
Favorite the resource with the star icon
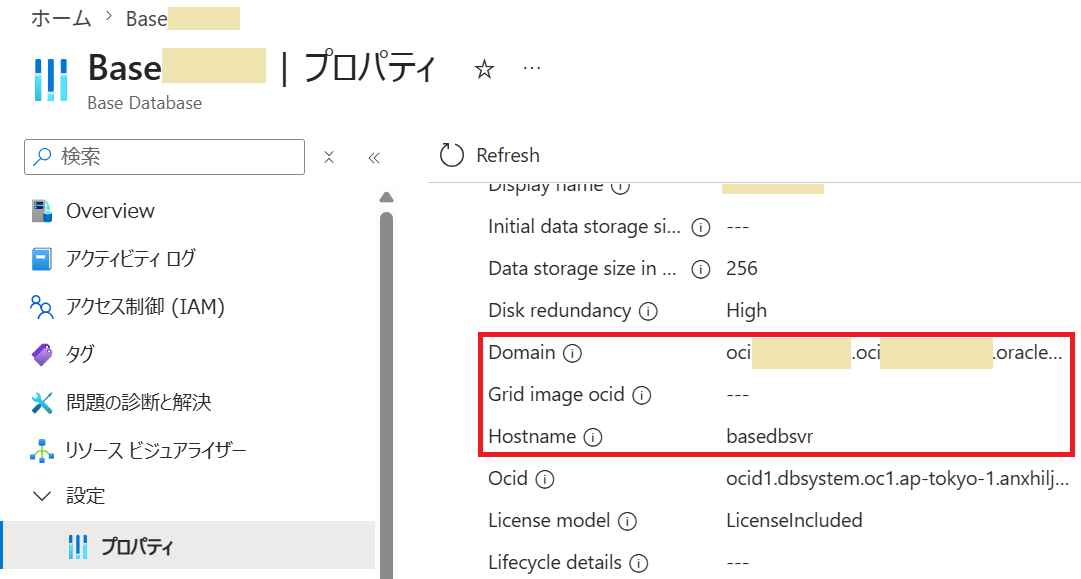point(485,69)
